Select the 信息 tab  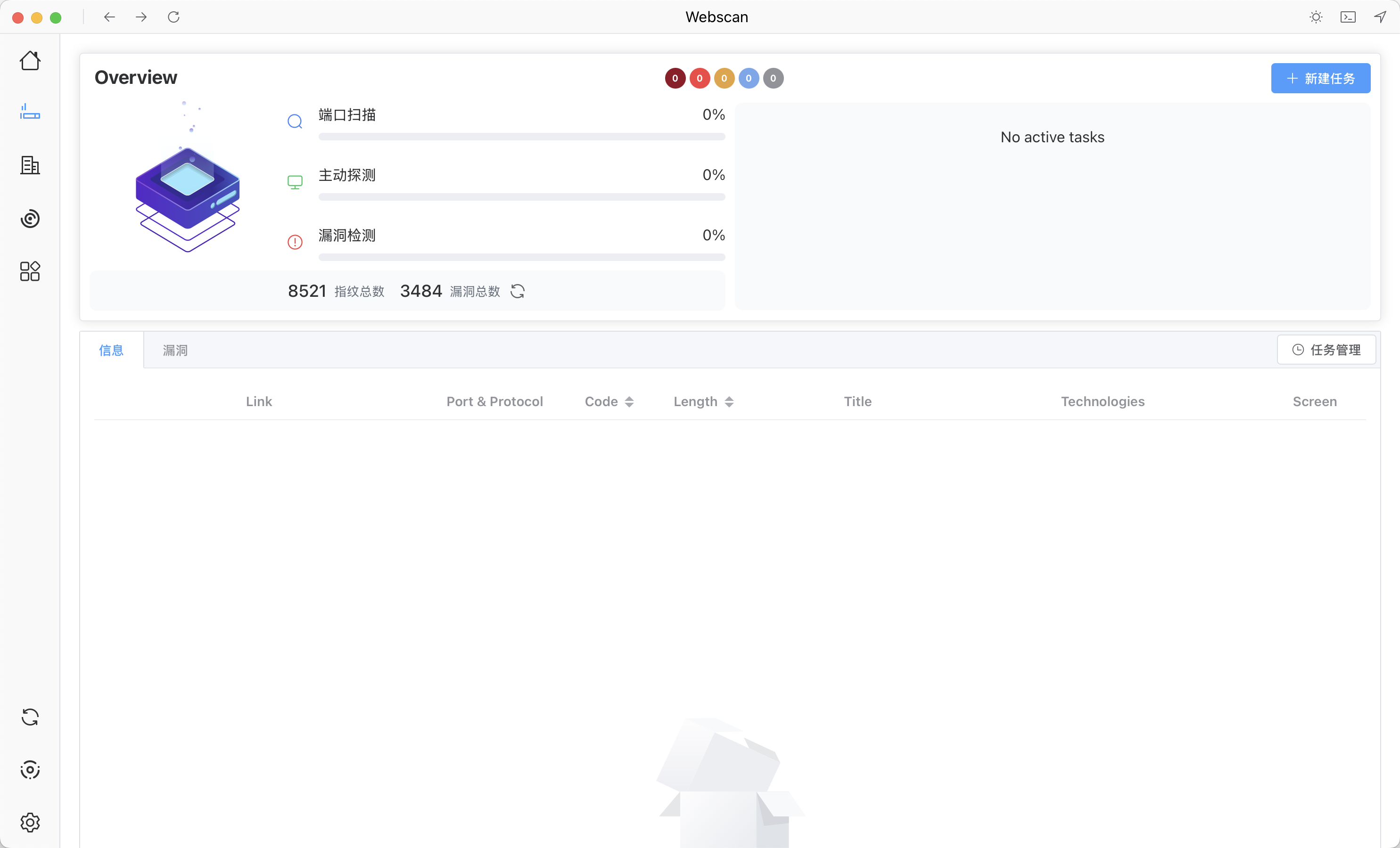pos(111,351)
